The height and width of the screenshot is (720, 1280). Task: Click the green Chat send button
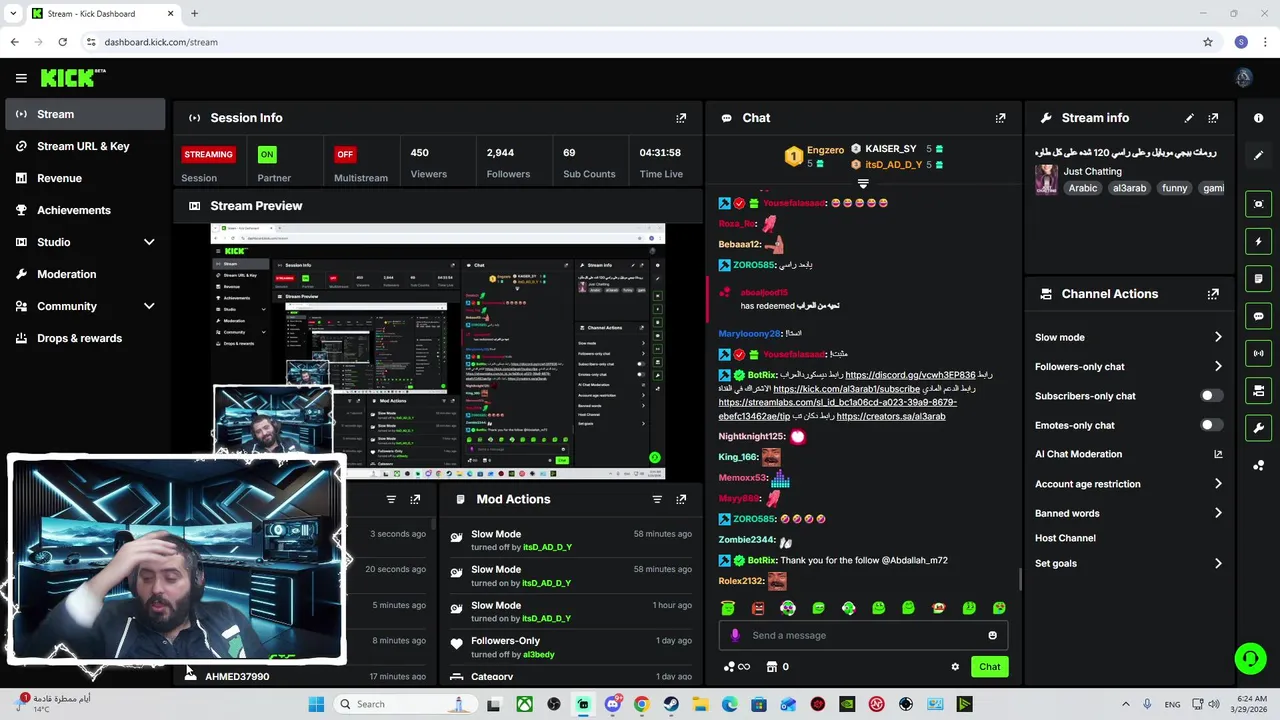[989, 667]
